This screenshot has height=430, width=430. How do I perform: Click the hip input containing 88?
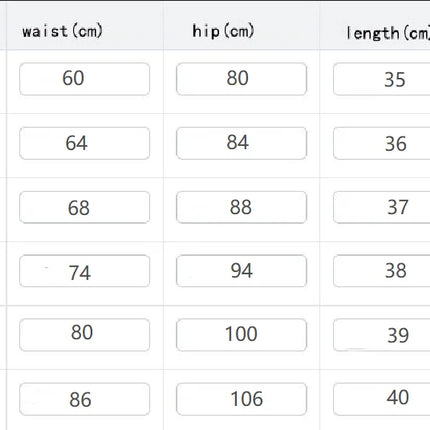click(x=241, y=207)
